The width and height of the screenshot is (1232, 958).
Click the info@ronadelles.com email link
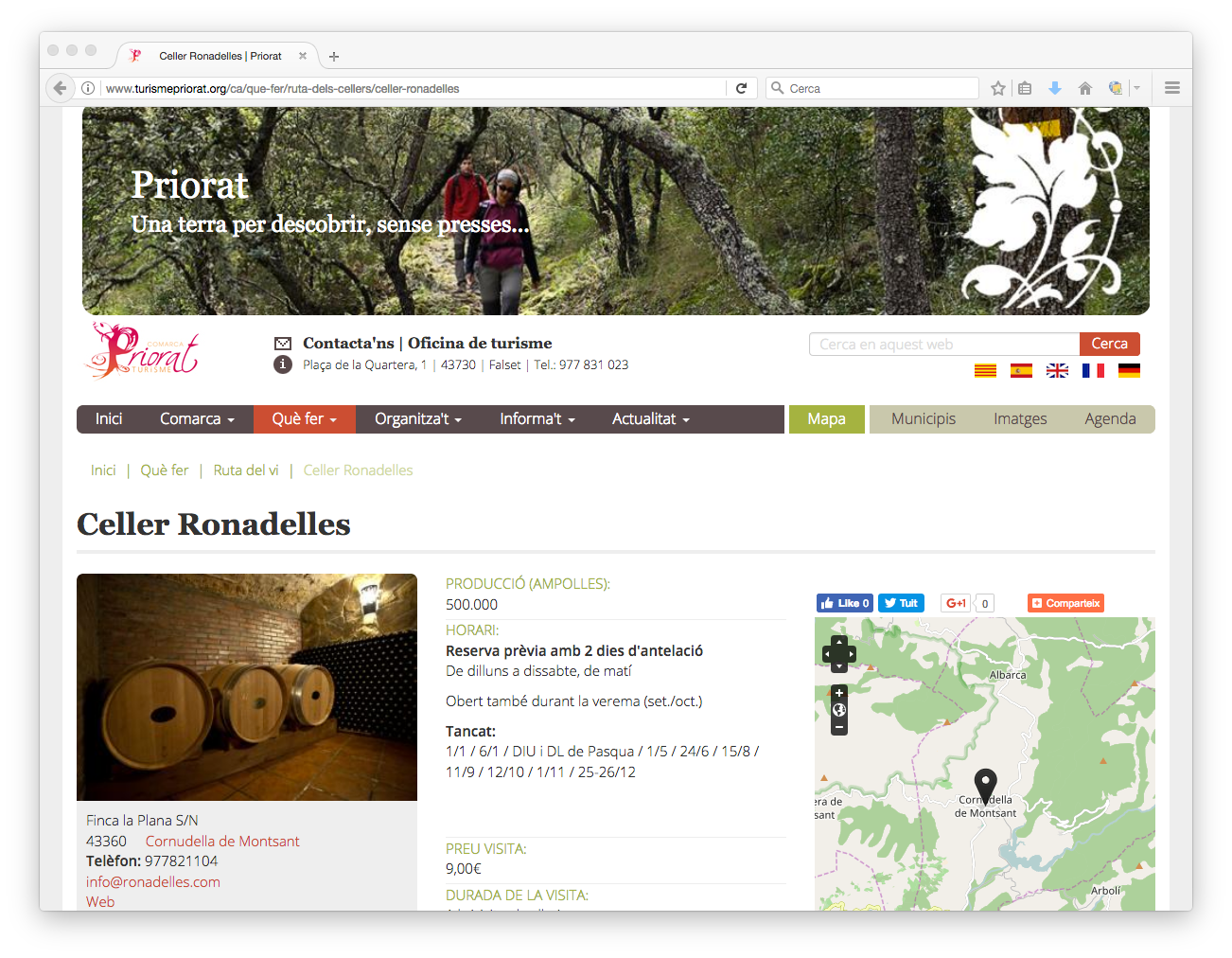tap(153, 882)
